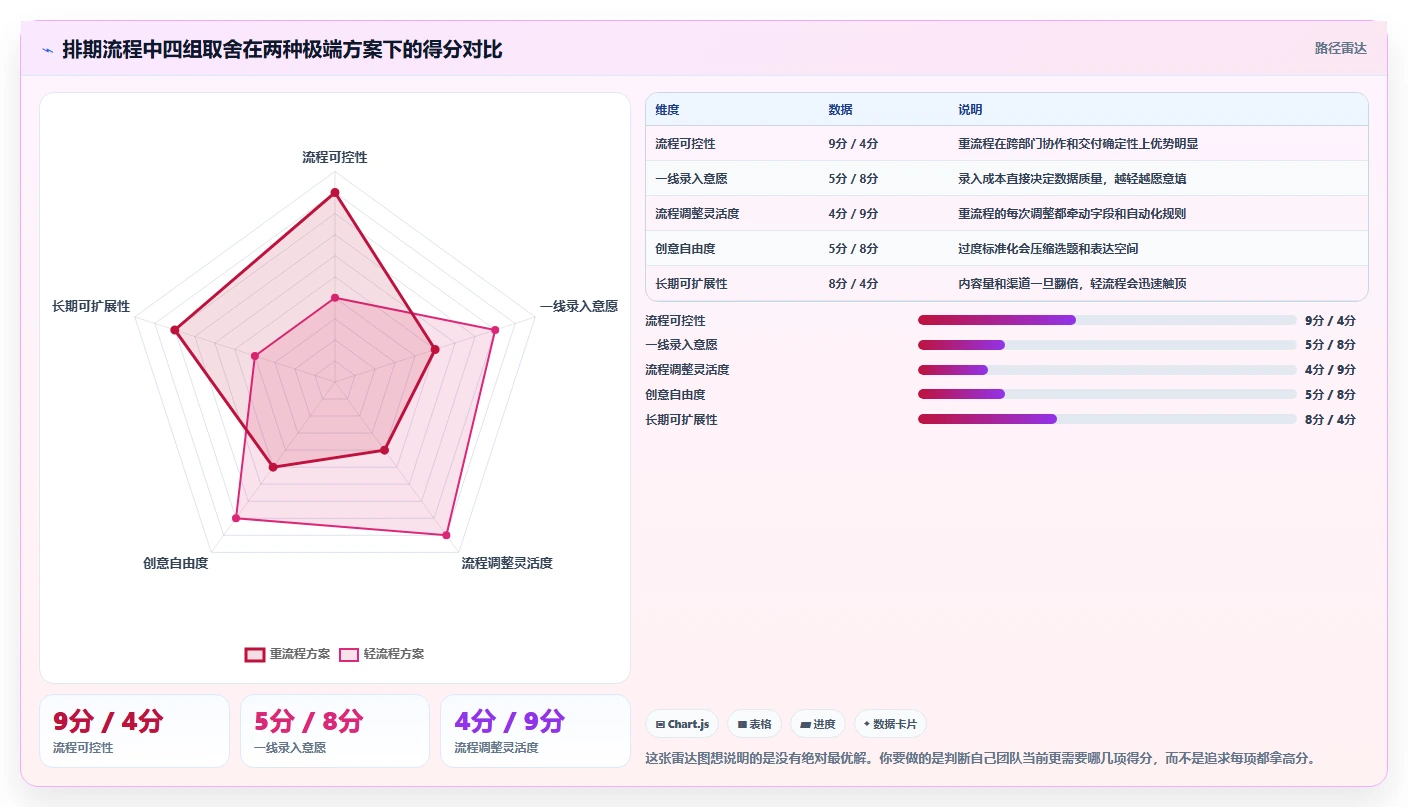Click the 5分 / 8分 value beside 创意自由度 bar
This screenshot has height=807, width=1408.
[1330, 394]
